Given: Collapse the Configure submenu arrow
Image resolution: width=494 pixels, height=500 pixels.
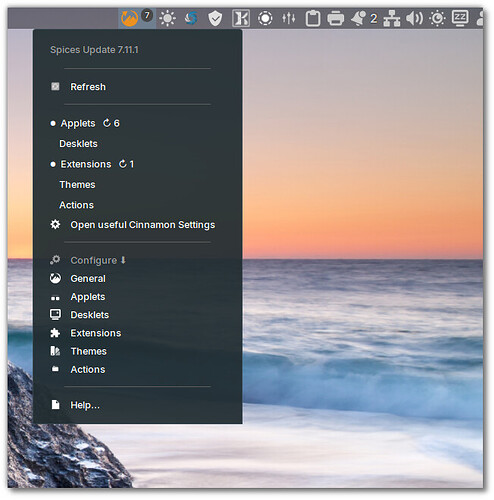Looking at the screenshot, I should (x=123, y=260).
